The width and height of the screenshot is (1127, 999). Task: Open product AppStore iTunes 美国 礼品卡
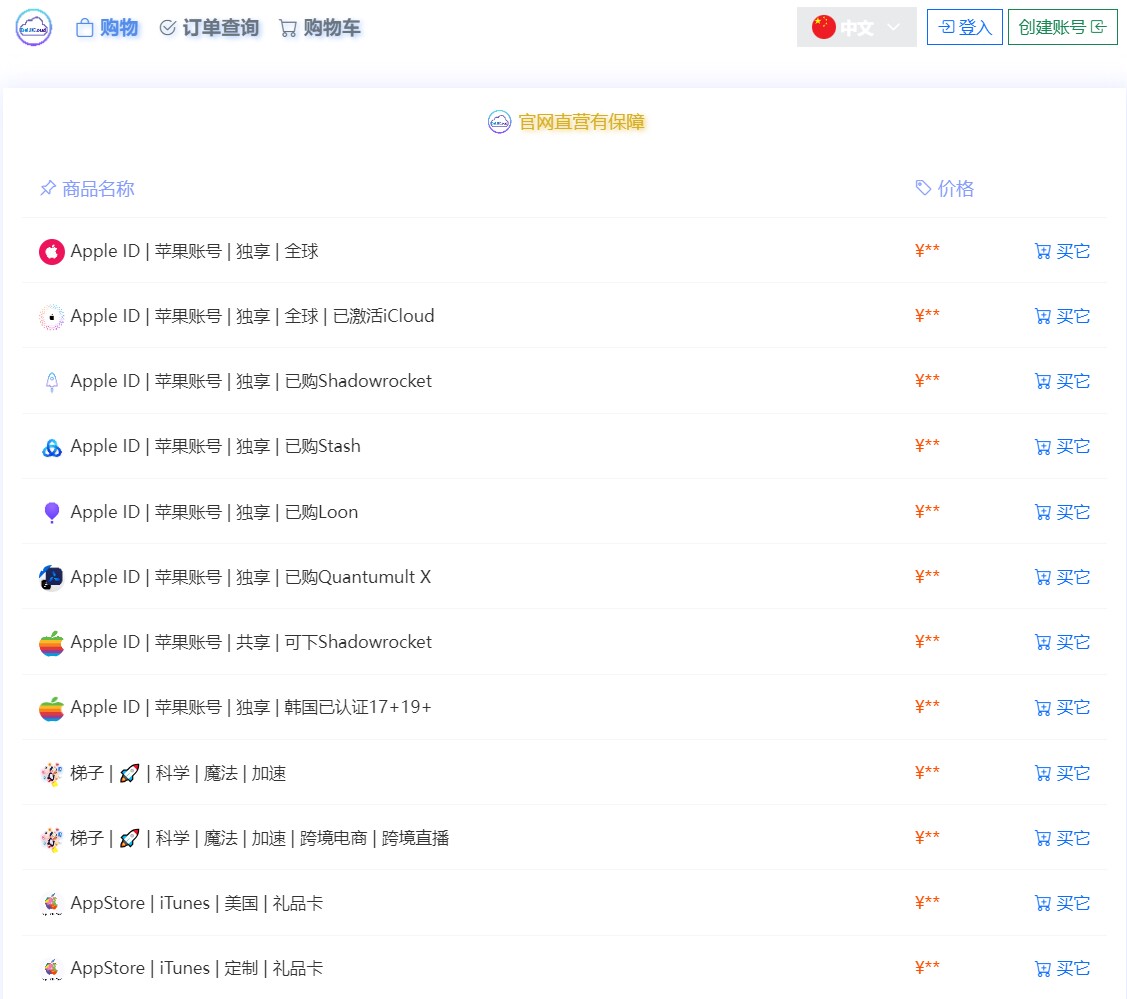[196, 903]
